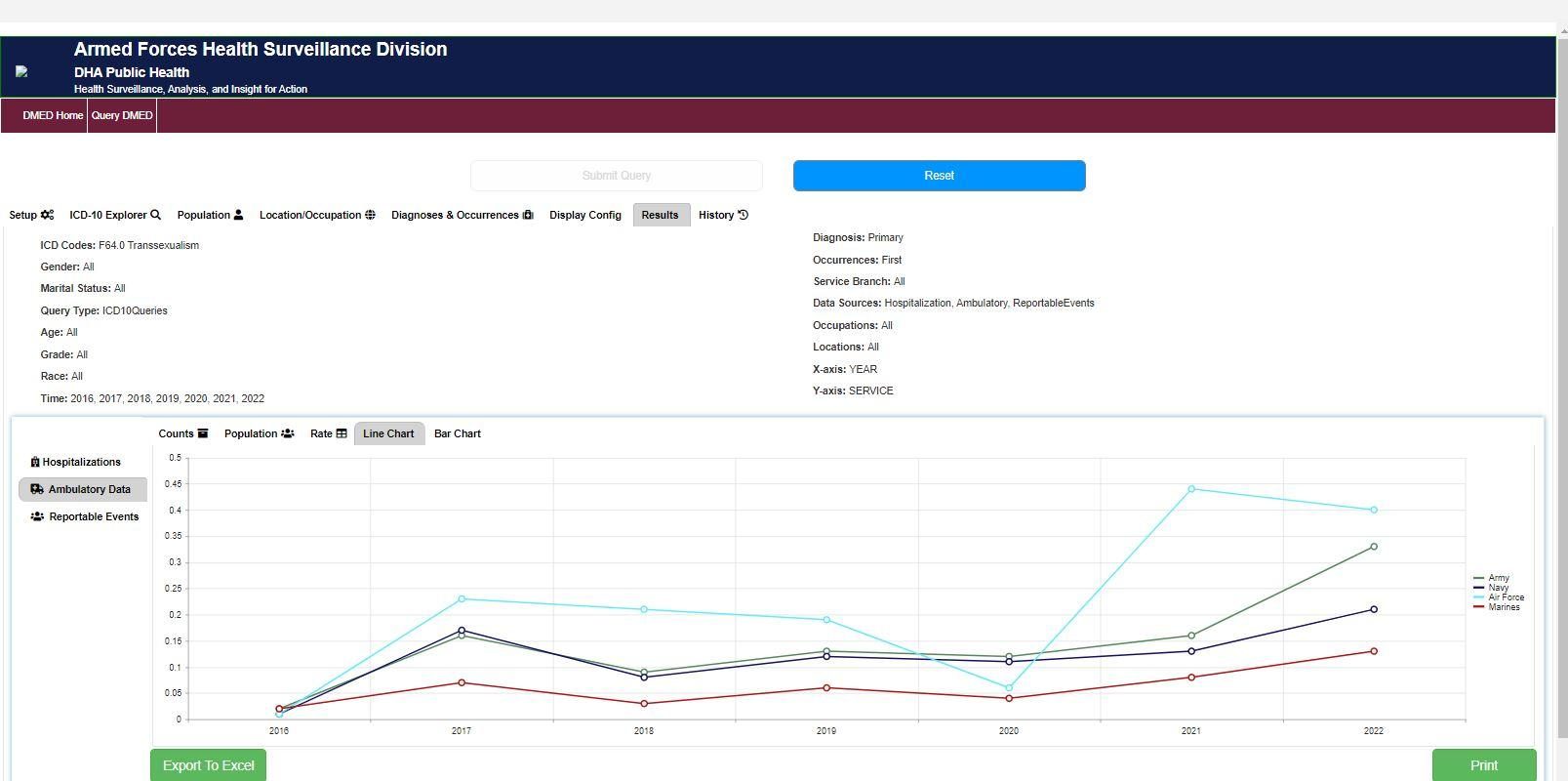Click the Population person icon
Image resolution: width=1568 pixels, height=781 pixels.
[238, 215]
